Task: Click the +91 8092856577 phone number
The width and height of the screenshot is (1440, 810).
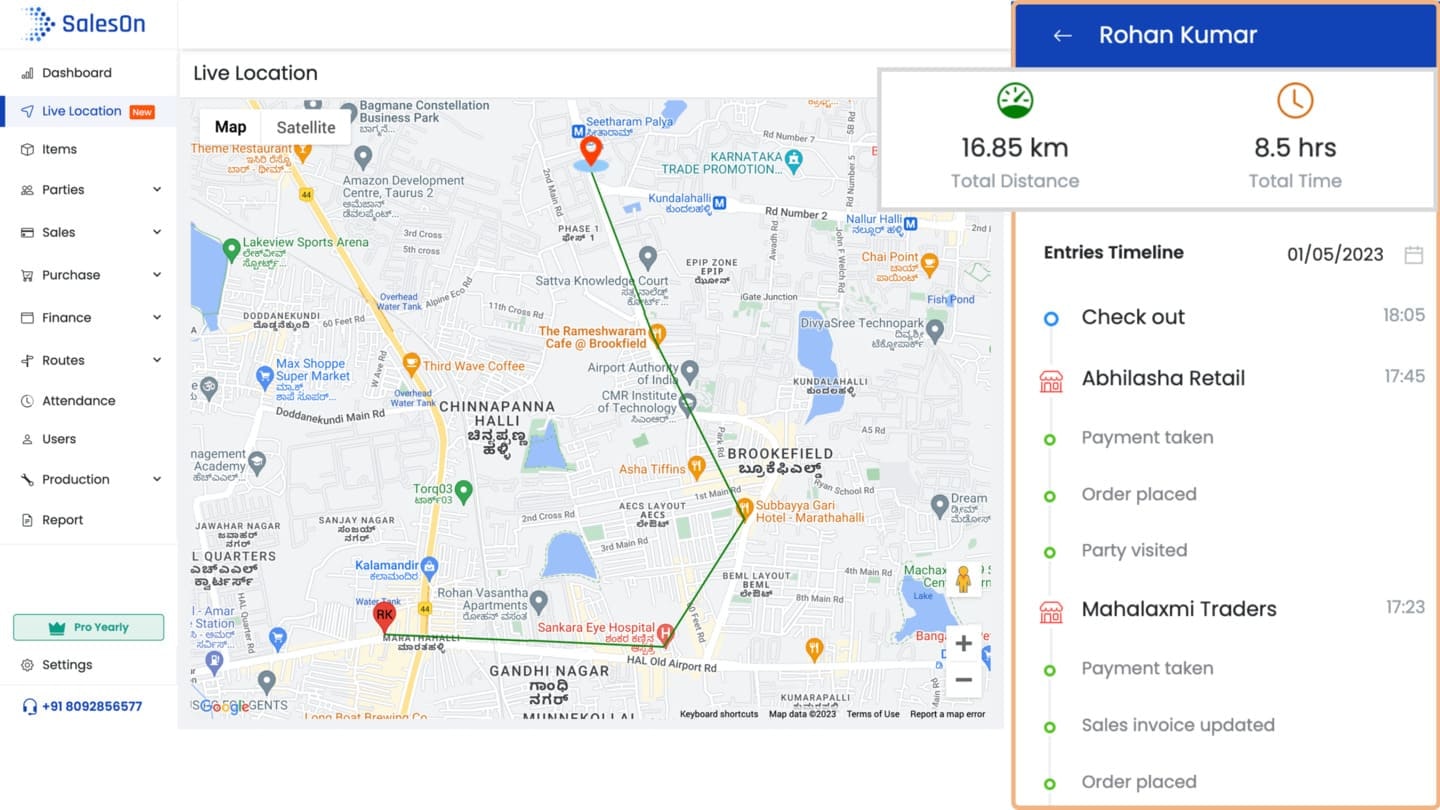Action: 92,706
